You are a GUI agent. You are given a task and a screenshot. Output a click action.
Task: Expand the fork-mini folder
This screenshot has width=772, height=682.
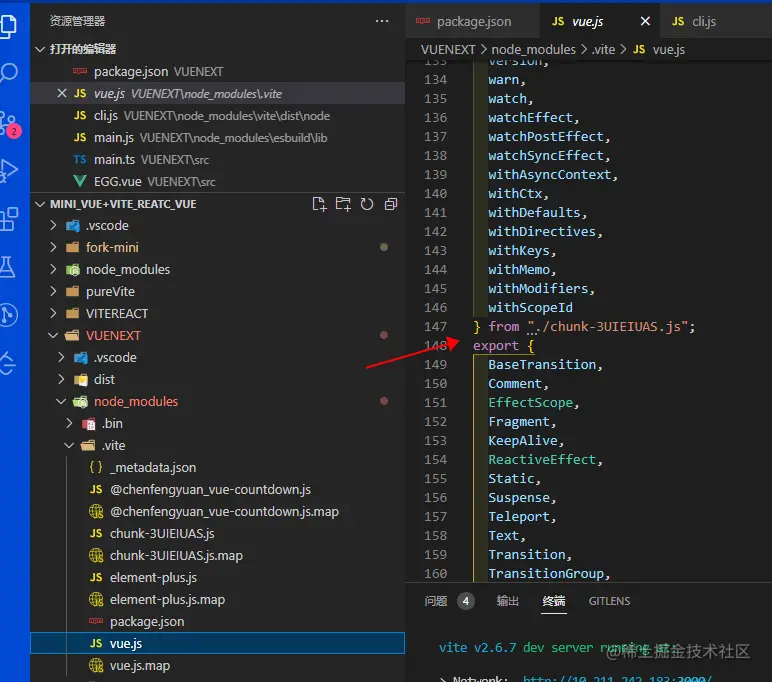click(x=217, y=247)
